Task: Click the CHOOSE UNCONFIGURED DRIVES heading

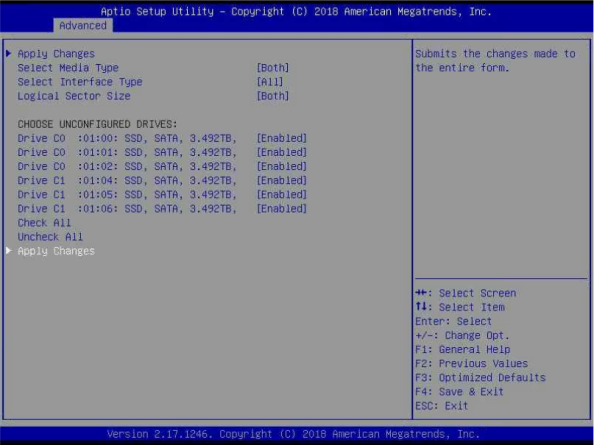Action: 97,124
